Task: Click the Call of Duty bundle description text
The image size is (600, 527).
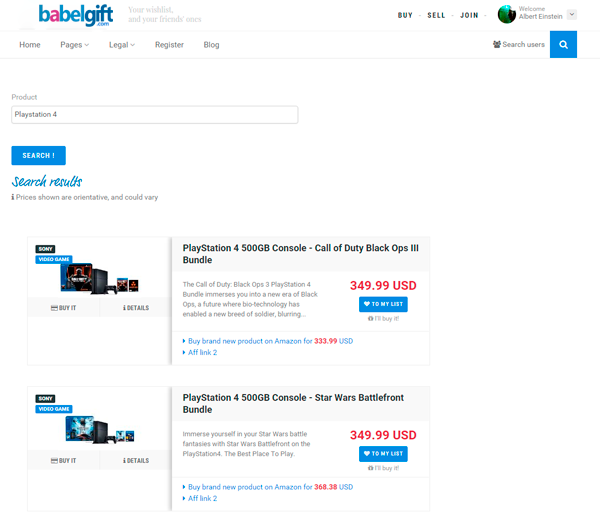Action: coord(250,299)
